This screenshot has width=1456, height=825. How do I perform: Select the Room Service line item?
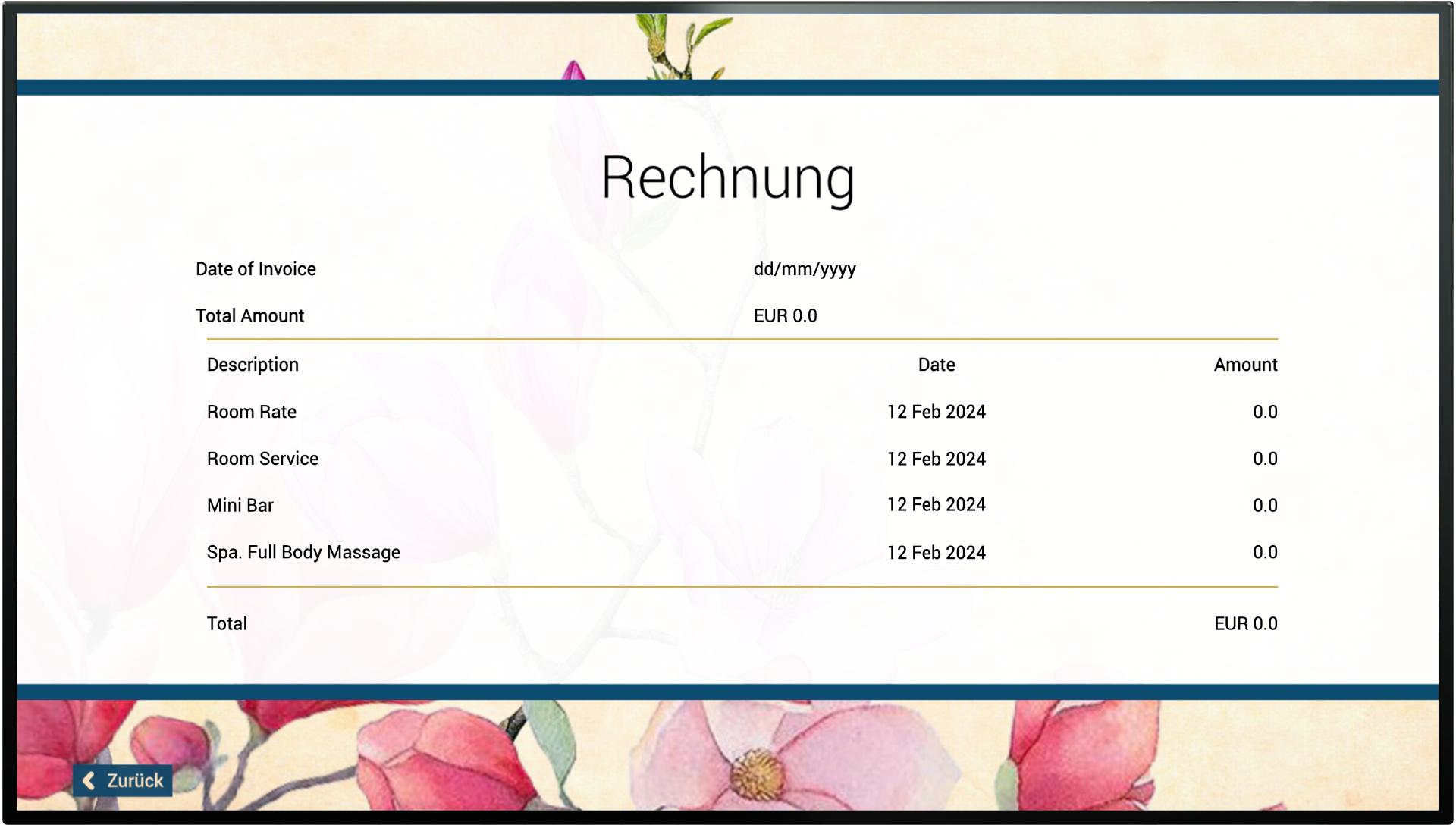tap(742, 459)
